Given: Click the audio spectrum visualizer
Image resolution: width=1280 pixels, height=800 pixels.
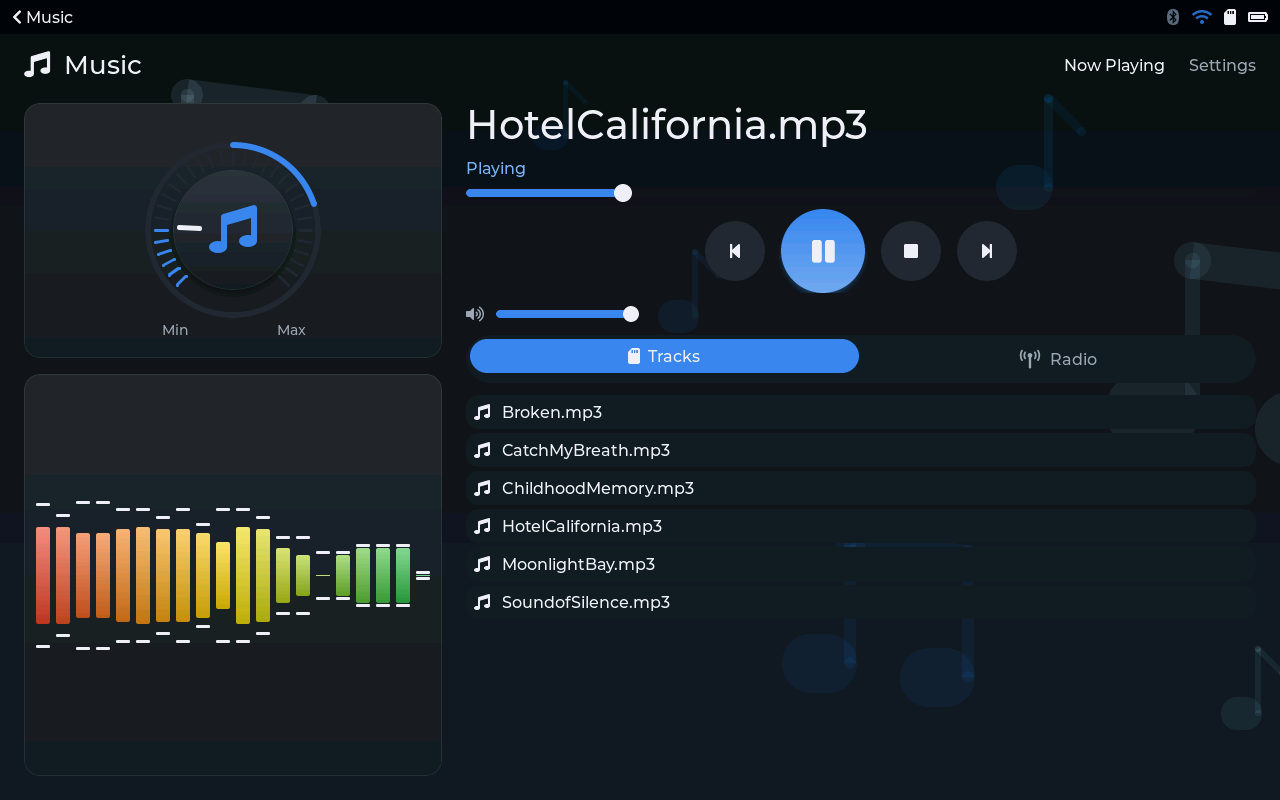Looking at the screenshot, I should 233,575.
